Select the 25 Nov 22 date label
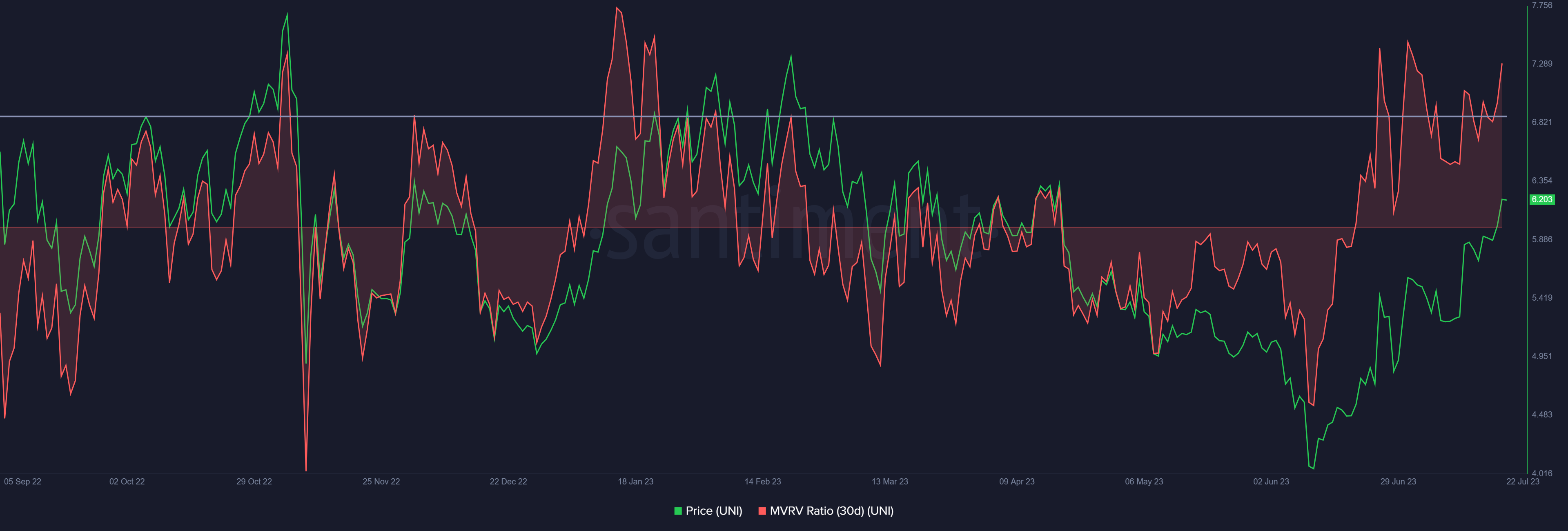The height and width of the screenshot is (531, 1568). [x=381, y=482]
